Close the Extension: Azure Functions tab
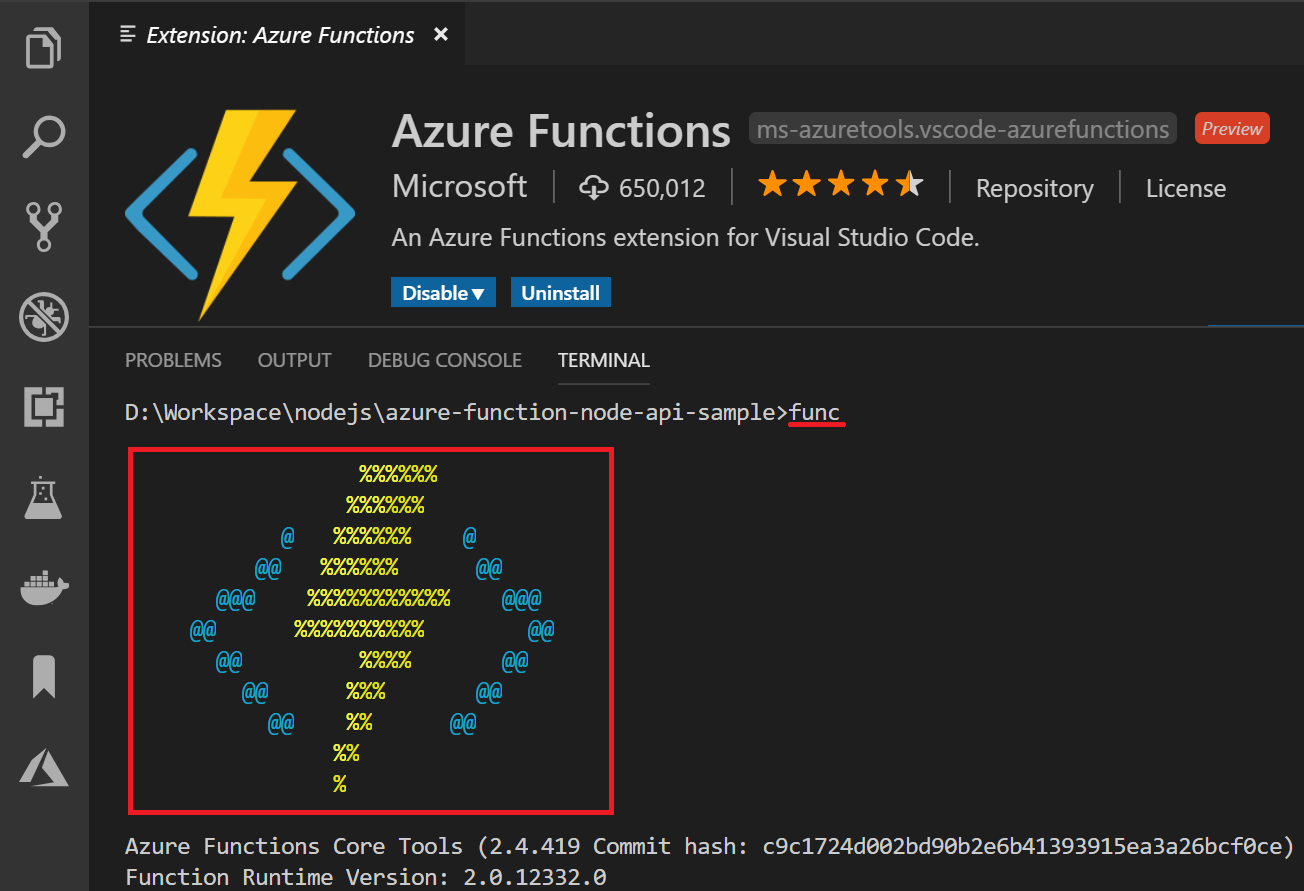 coord(440,35)
